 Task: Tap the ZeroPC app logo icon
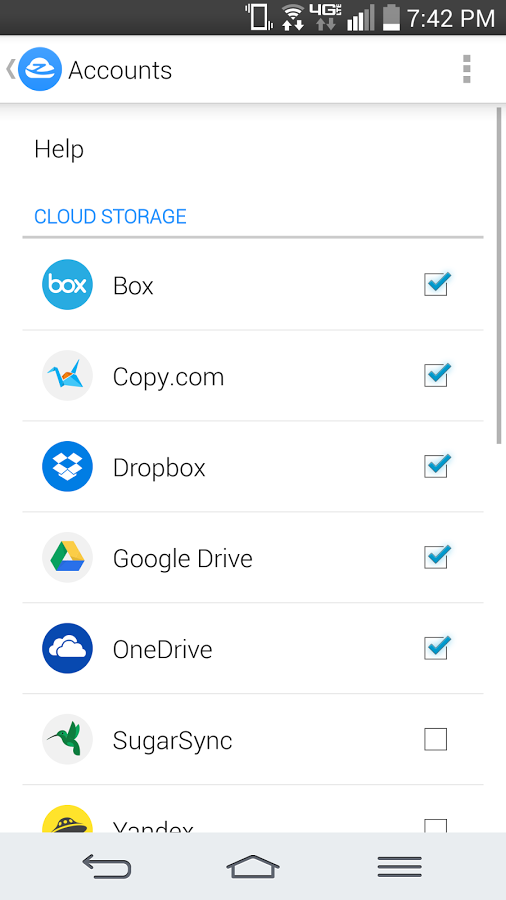click(x=40, y=69)
